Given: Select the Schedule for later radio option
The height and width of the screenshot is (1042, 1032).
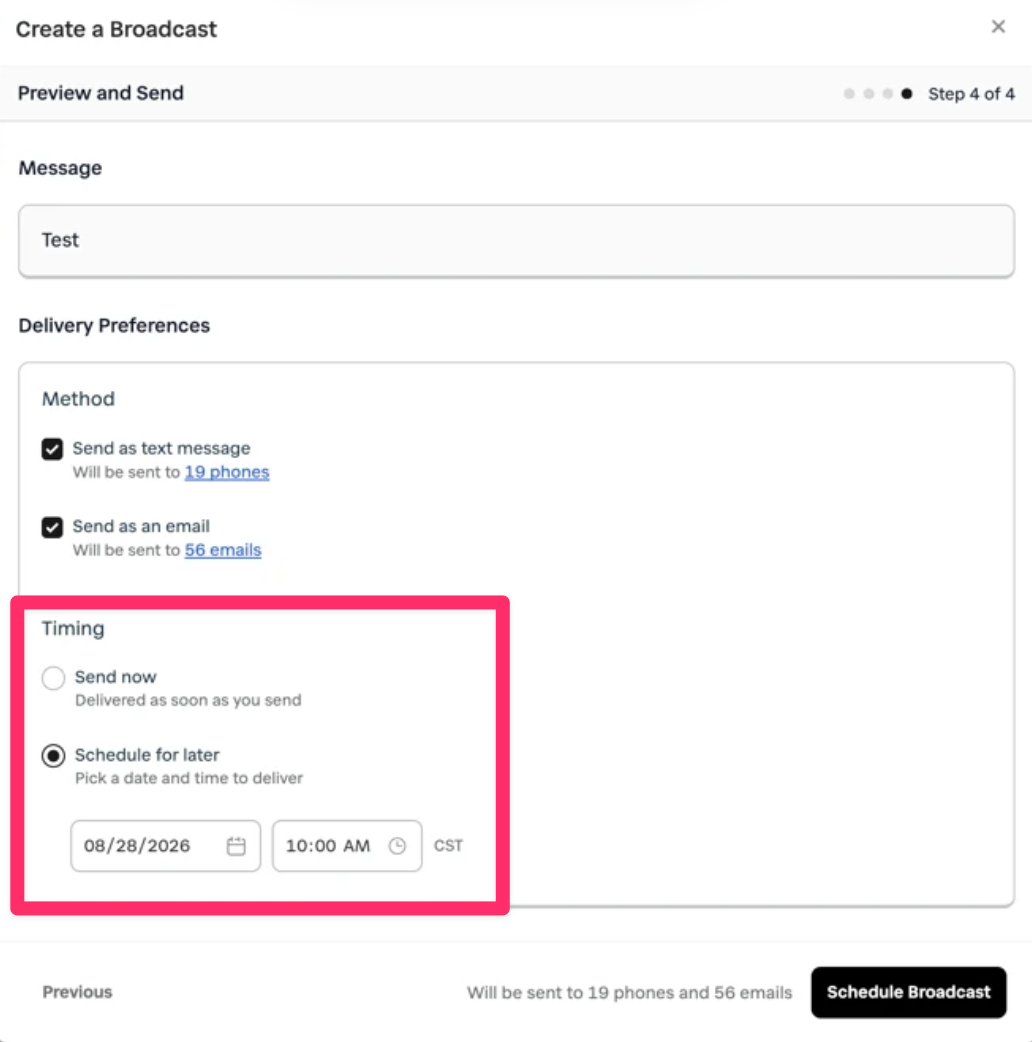Looking at the screenshot, I should click(53, 756).
